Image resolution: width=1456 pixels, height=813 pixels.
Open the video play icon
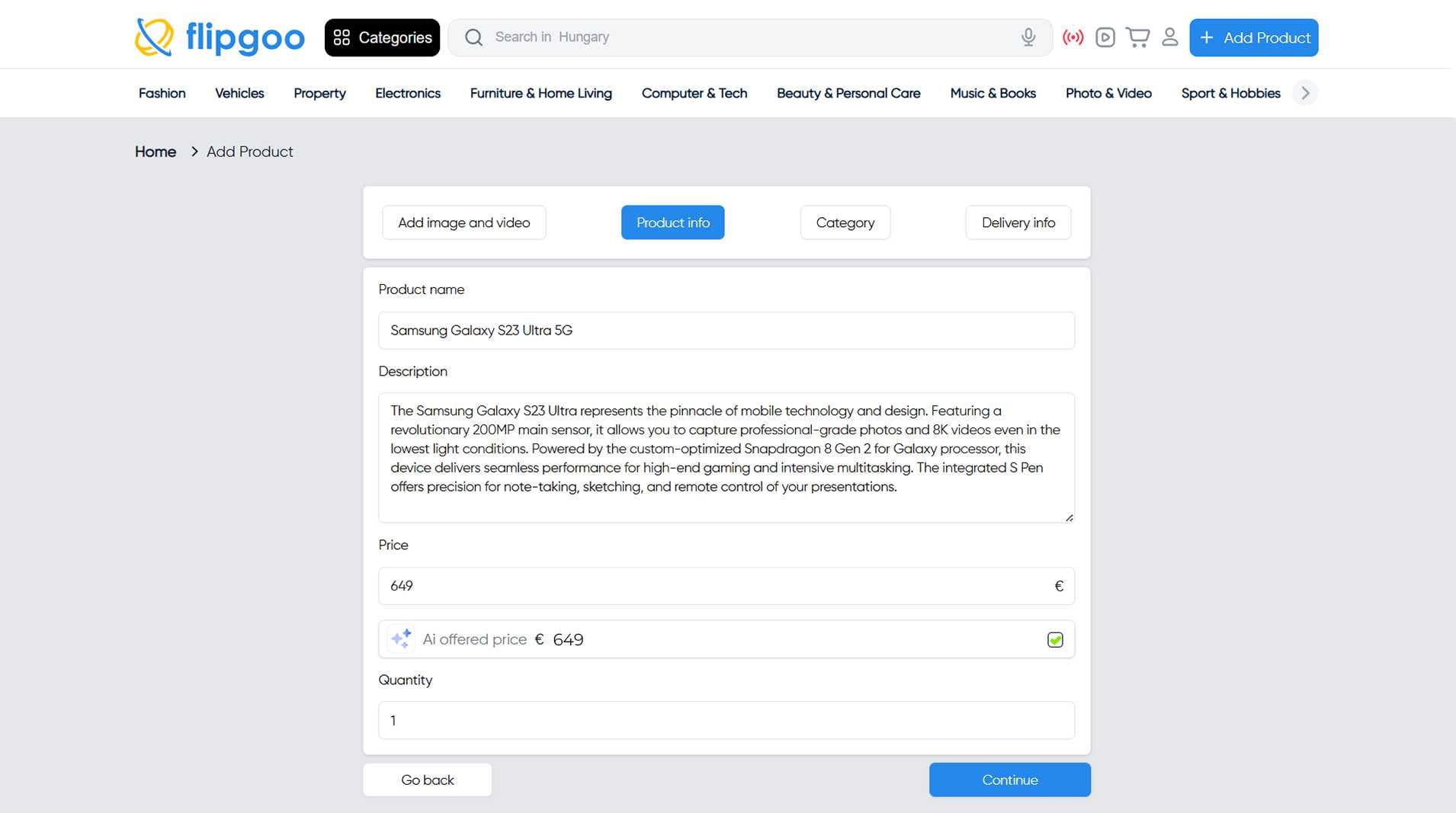point(1105,37)
